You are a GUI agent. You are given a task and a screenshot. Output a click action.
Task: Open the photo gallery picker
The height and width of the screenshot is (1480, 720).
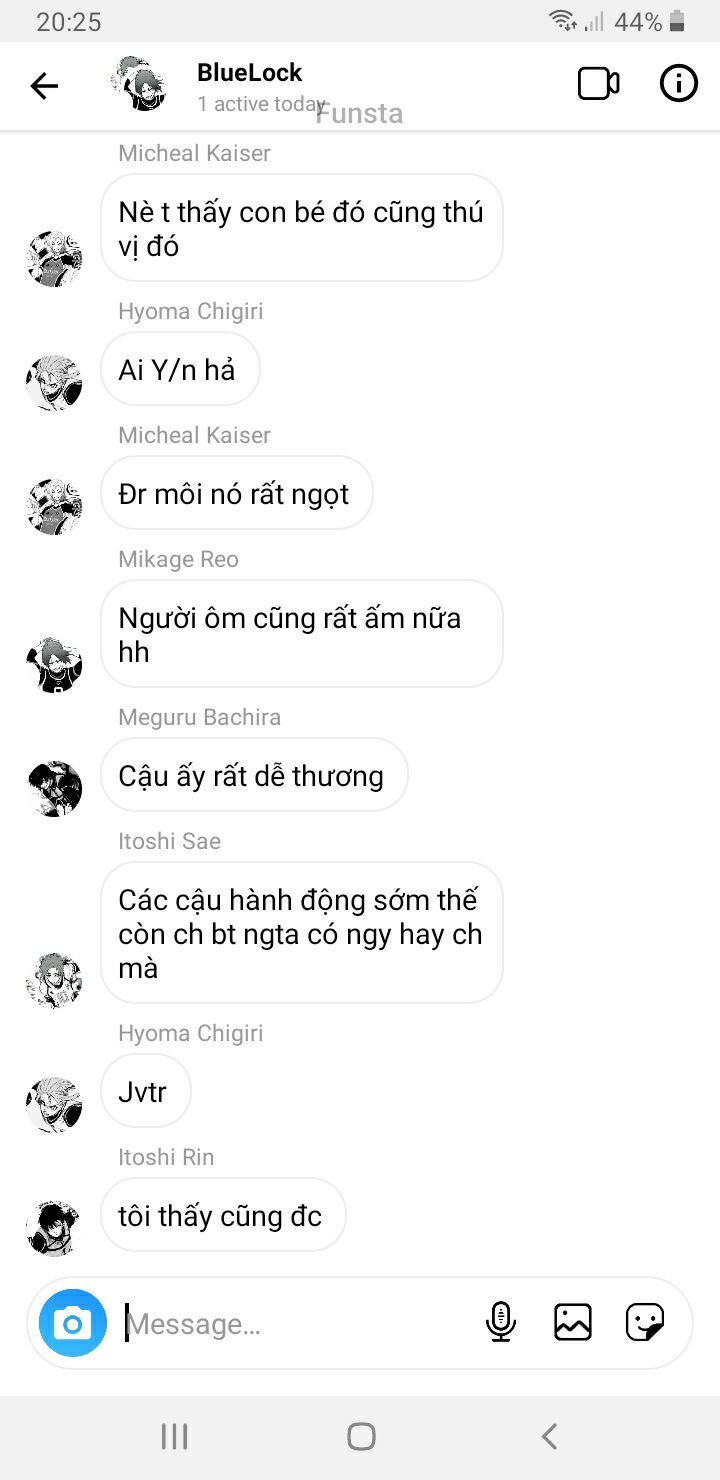pyautogui.click(x=573, y=1322)
